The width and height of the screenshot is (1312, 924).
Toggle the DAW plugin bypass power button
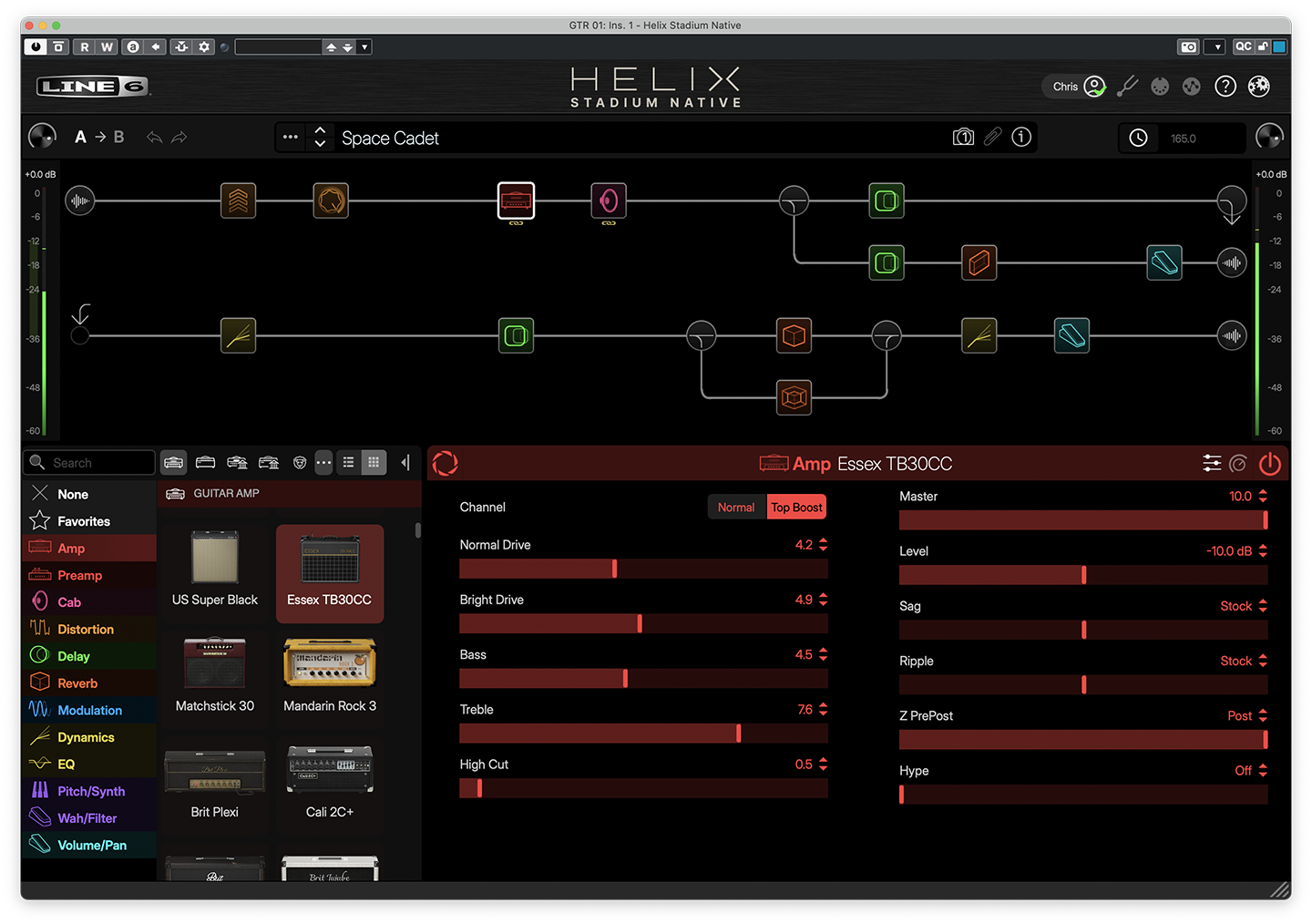tap(36, 46)
